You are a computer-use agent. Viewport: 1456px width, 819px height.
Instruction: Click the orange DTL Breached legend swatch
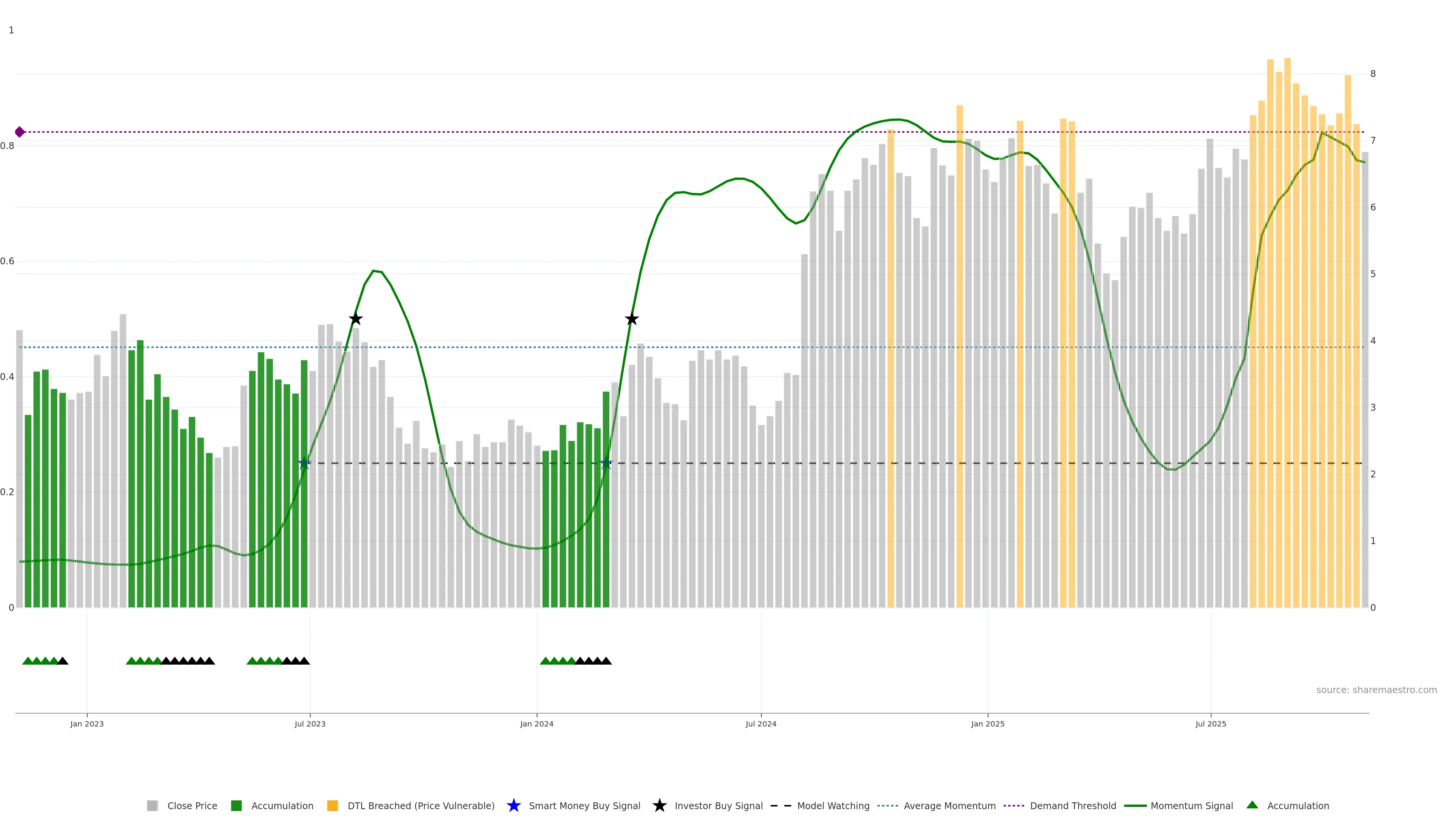(x=333, y=805)
